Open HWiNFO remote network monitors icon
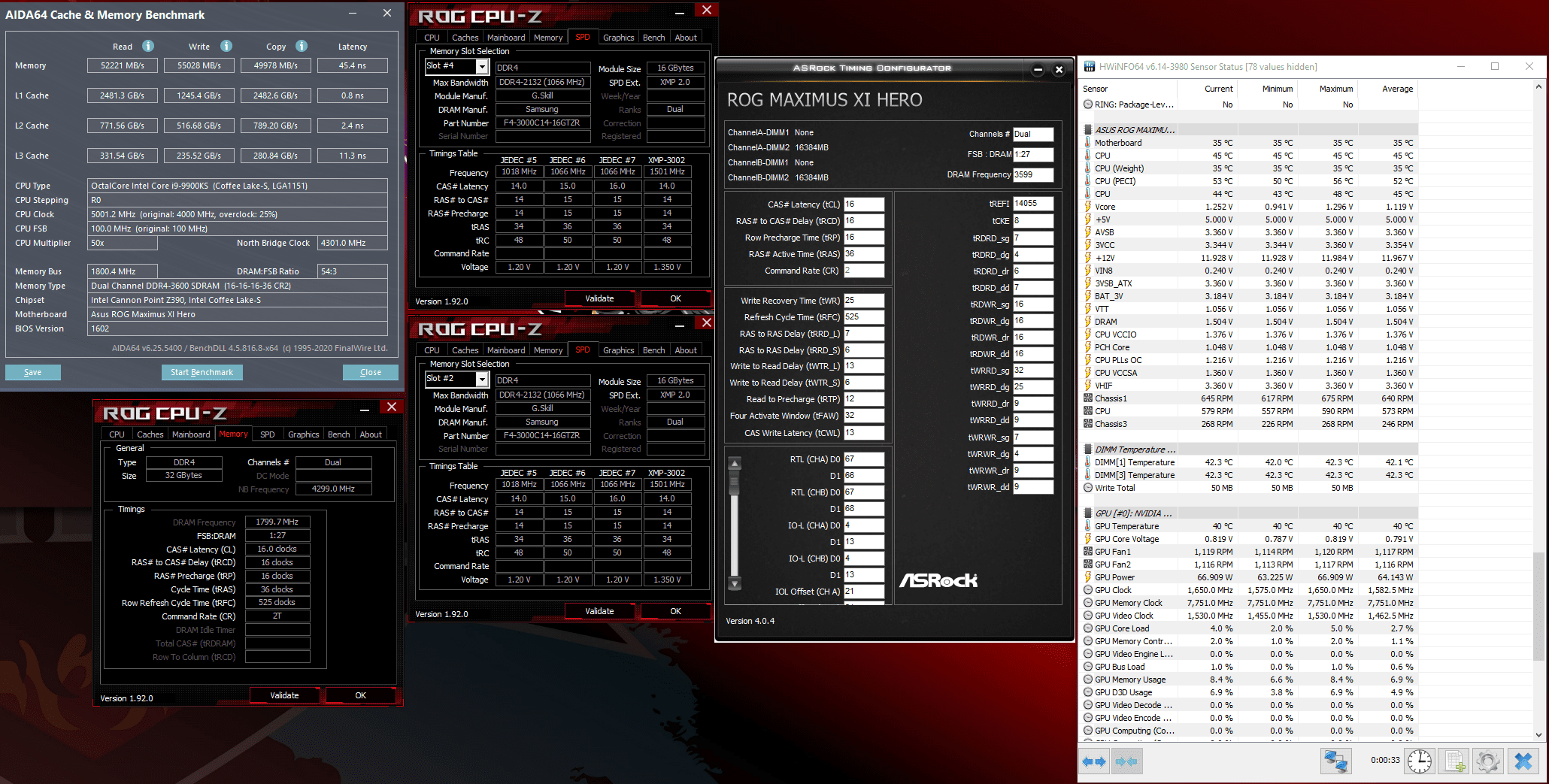Image resolution: width=1549 pixels, height=784 pixels. [1336, 761]
